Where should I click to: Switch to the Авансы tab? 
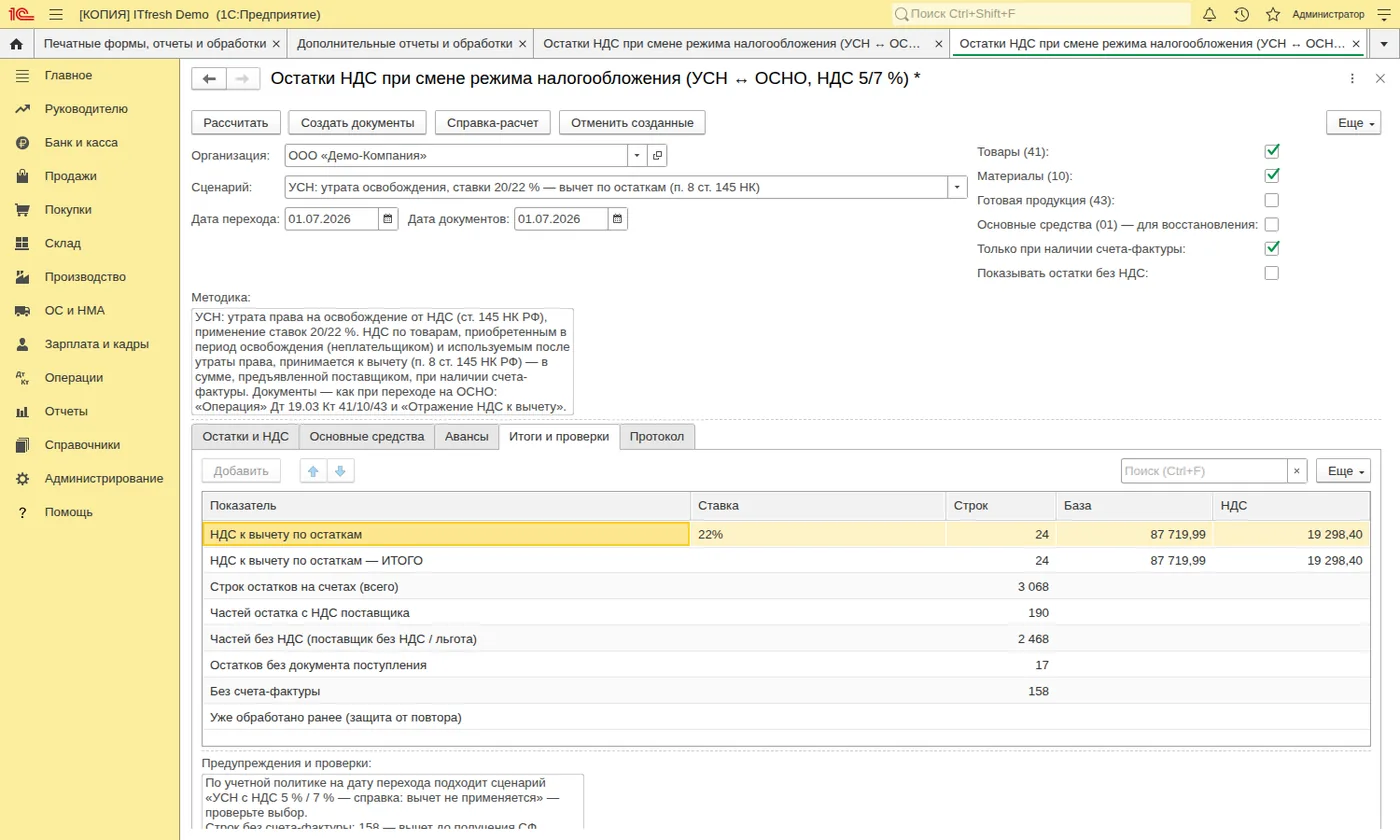tap(467, 437)
